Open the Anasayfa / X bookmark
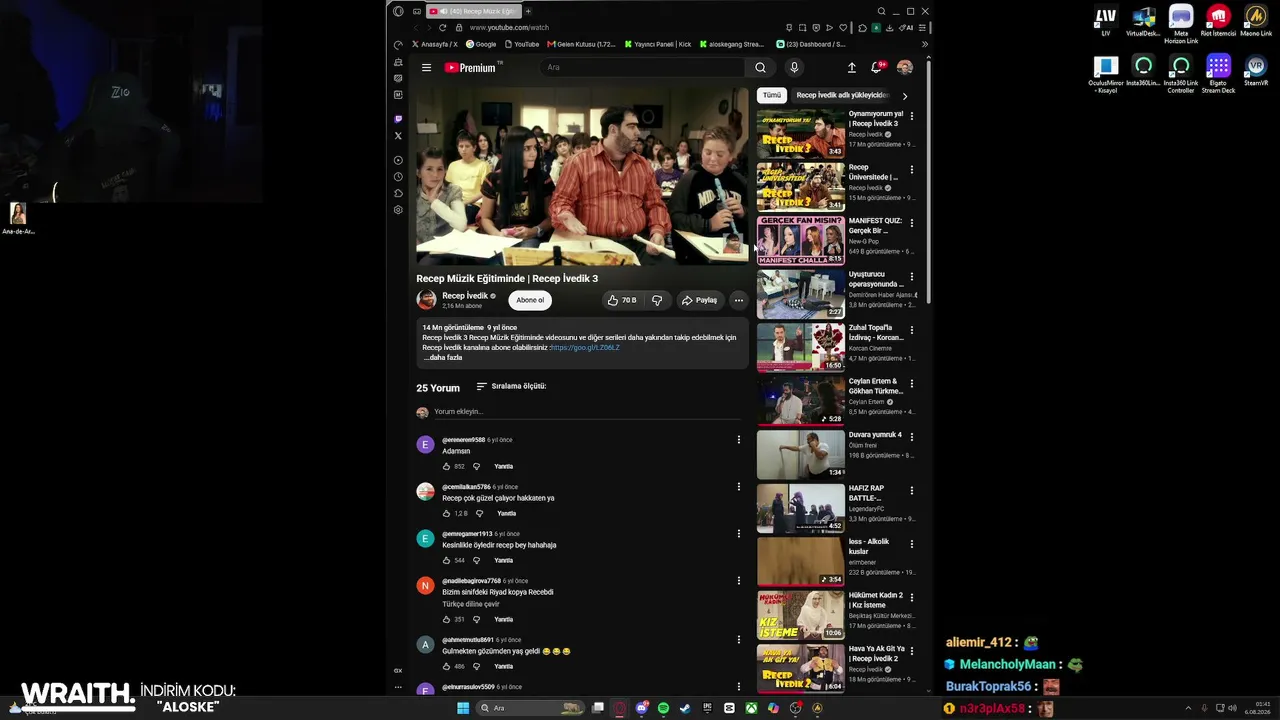Screen dimensions: 1280x720 434,44
